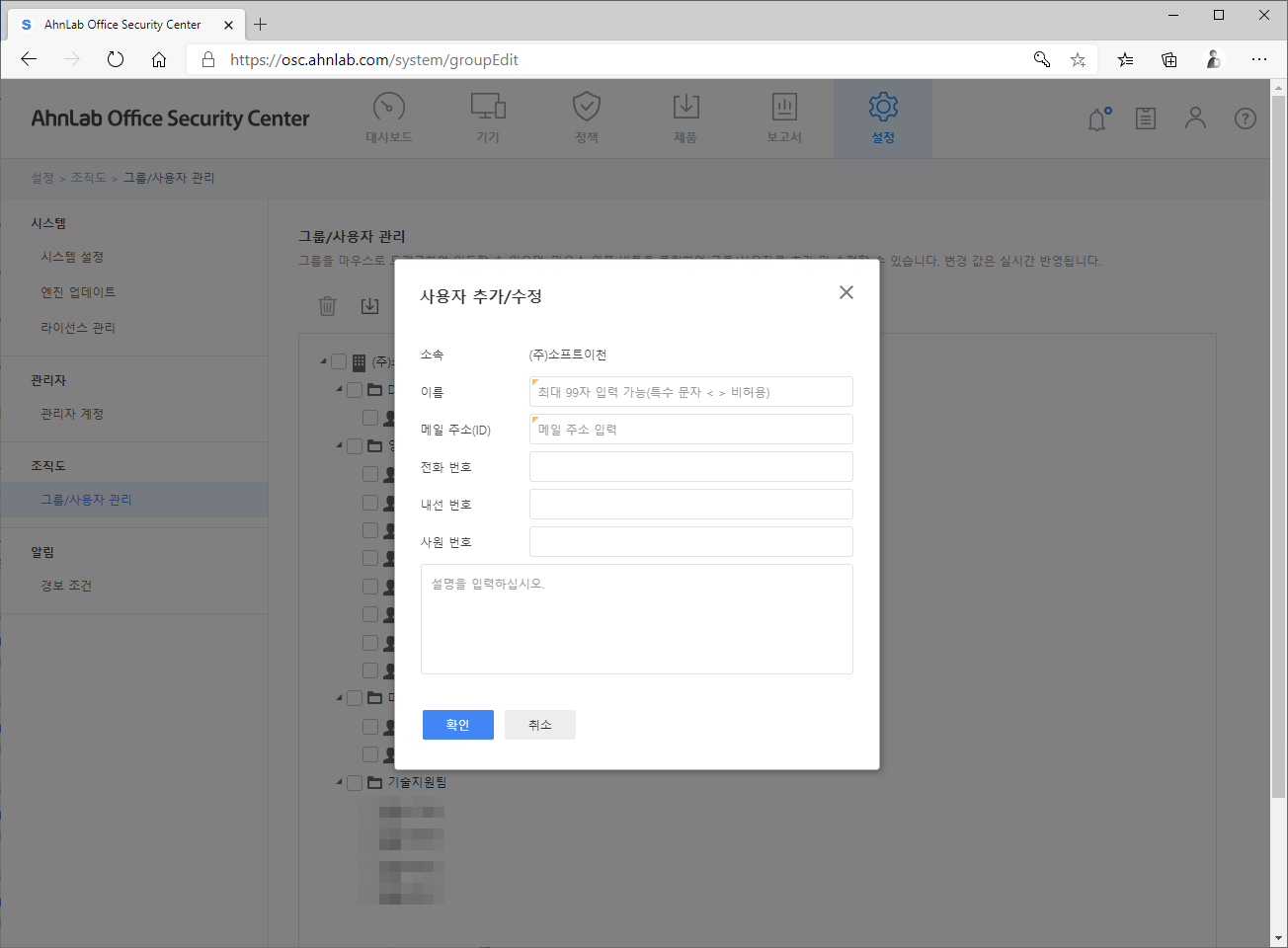Click the 사원 번호 input field

tap(691, 542)
